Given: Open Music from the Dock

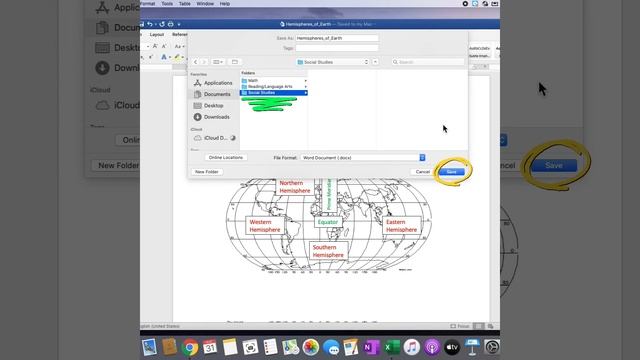Looking at the screenshot, I should coord(412,347).
